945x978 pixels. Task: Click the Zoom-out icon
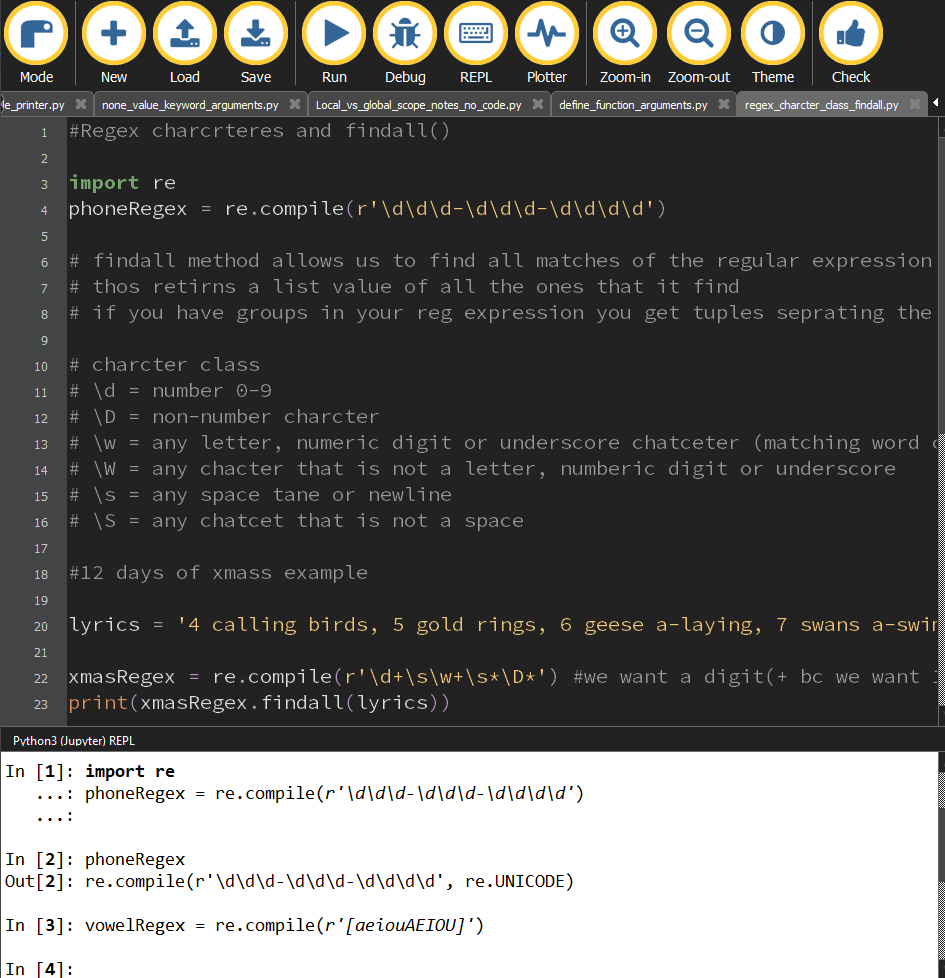(x=699, y=44)
